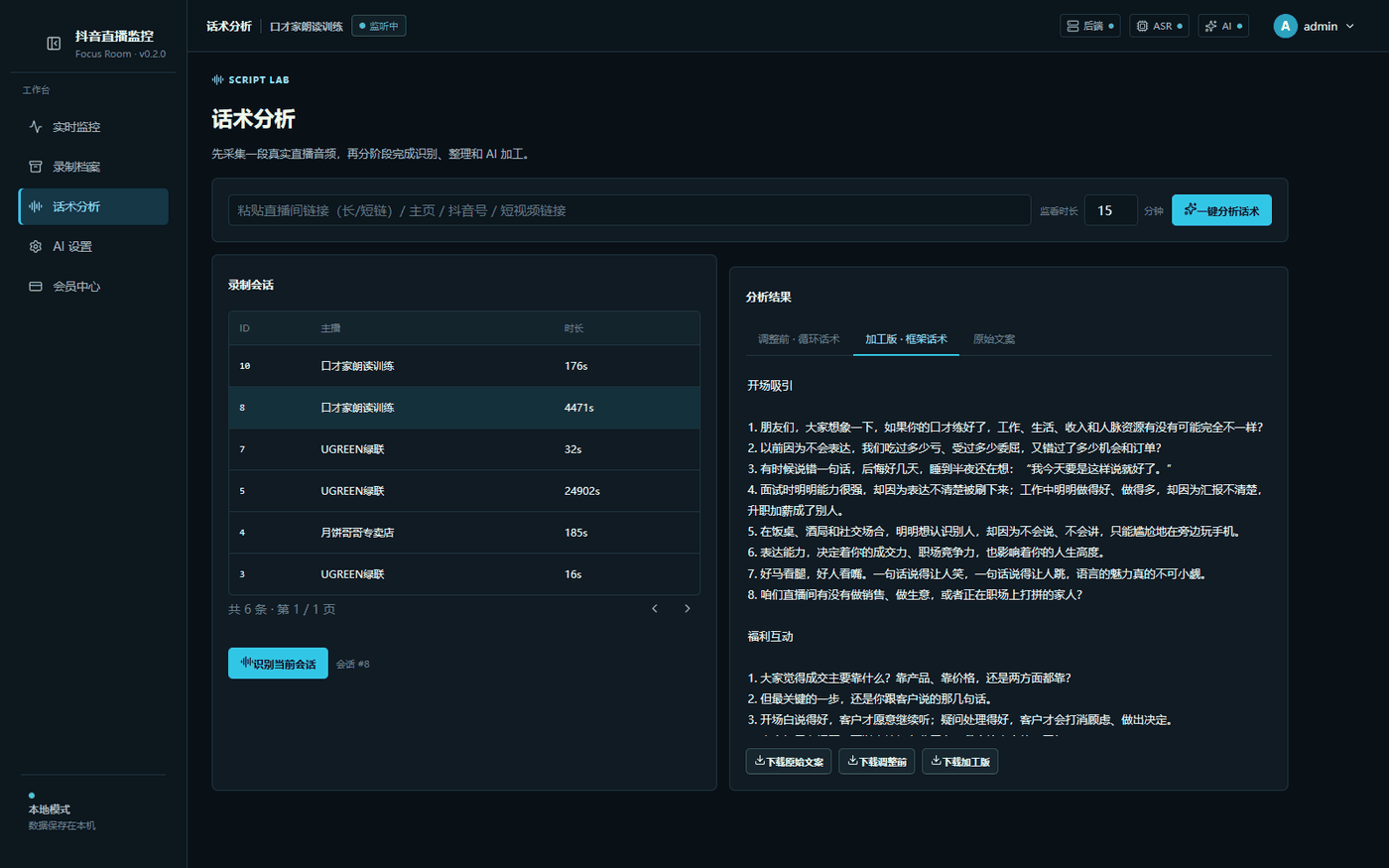Click the 后端 server status indicator
Image resolution: width=1389 pixels, height=868 pixels.
click(x=1089, y=26)
